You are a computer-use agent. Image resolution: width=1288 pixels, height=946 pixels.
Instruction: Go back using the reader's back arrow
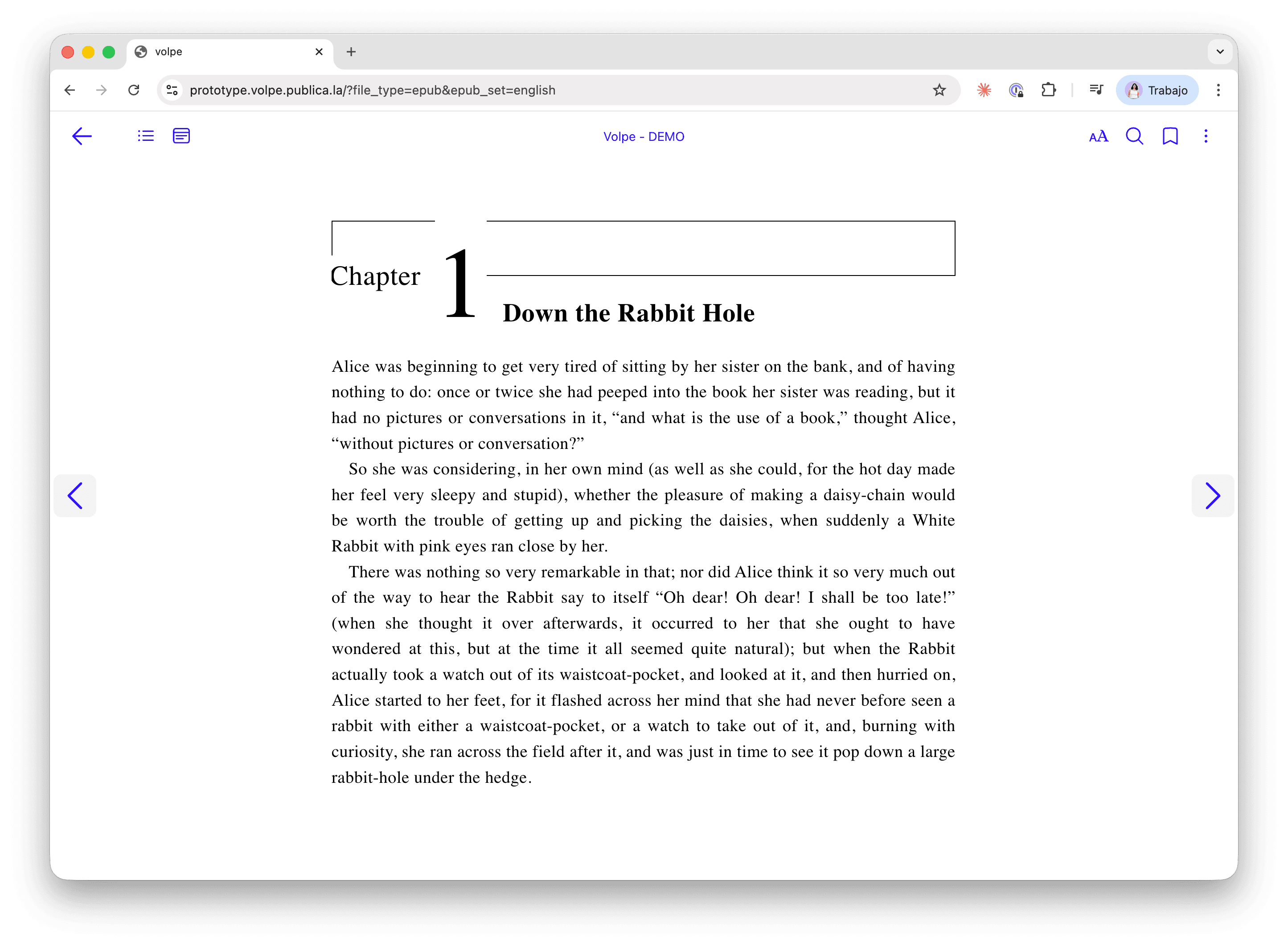click(x=82, y=136)
